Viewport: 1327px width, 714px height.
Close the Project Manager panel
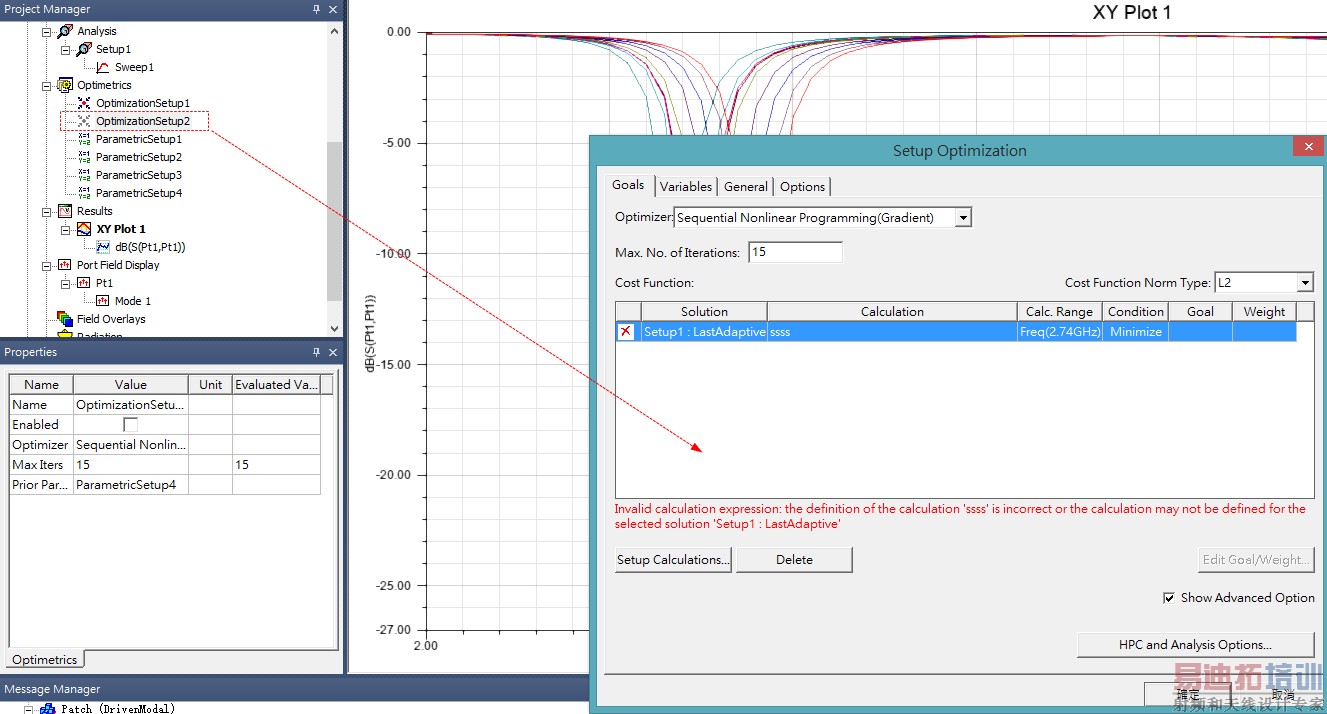pos(333,9)
